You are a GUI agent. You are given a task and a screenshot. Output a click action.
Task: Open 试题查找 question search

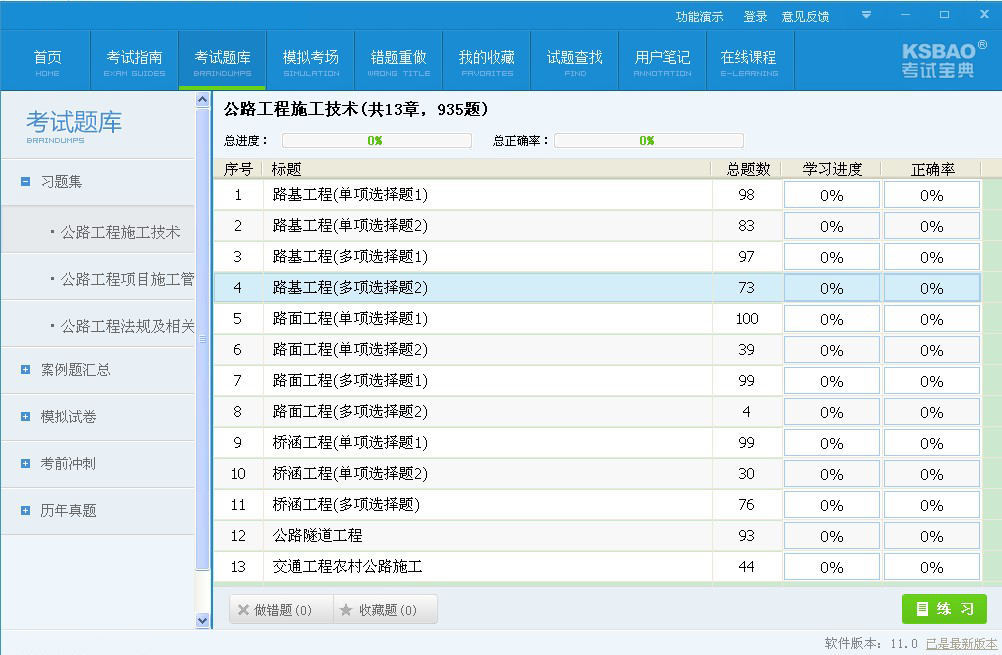(x=574, y=60)
